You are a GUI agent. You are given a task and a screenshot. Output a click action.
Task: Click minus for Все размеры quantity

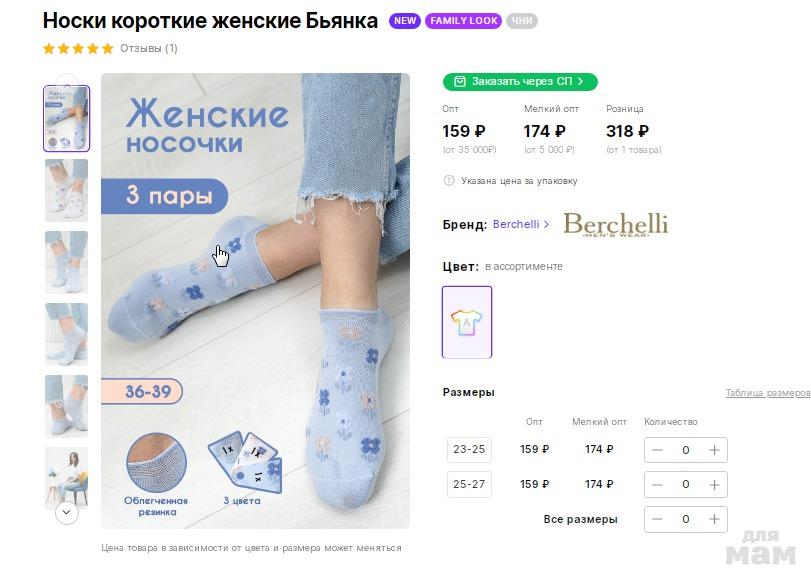(x=657, y=520)
